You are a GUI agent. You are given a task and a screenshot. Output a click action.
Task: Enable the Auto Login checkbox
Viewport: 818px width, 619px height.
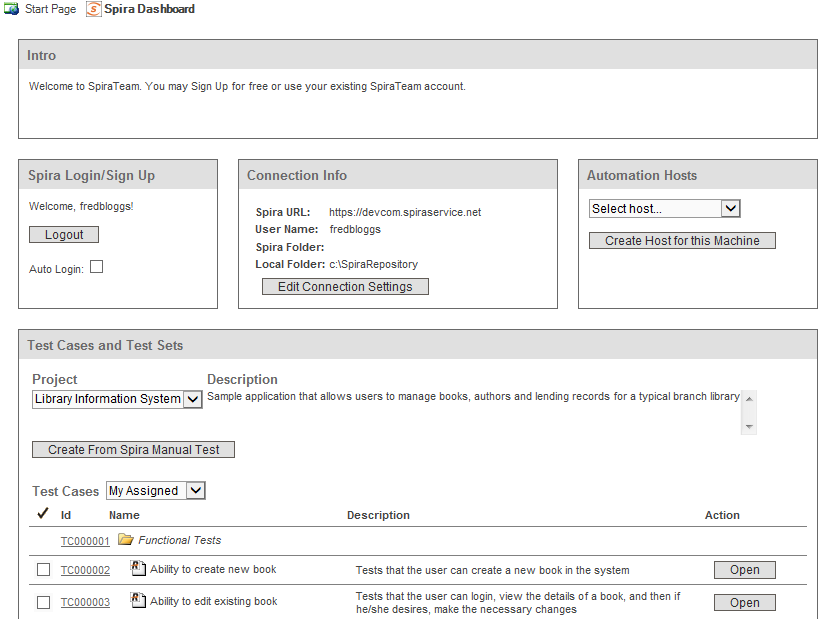(x=97, y=267)
